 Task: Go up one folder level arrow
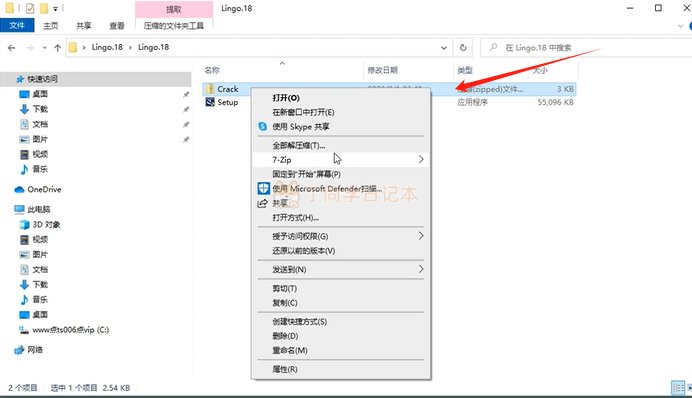[57, 48]
